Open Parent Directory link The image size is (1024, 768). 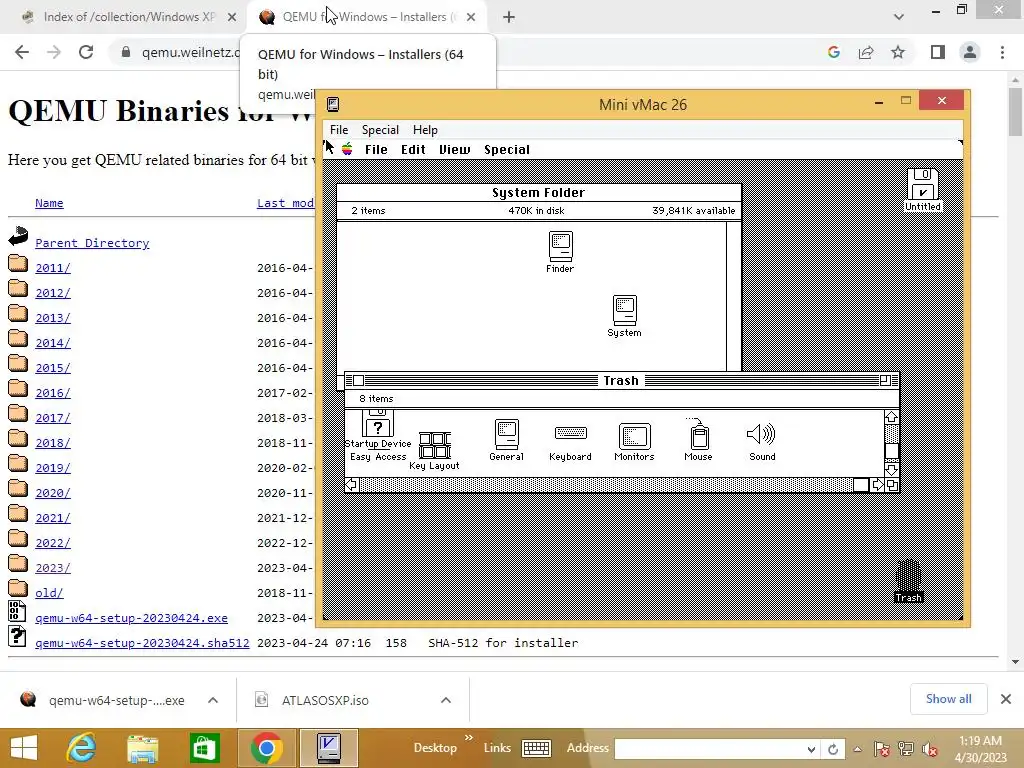[x=92, y=243]
